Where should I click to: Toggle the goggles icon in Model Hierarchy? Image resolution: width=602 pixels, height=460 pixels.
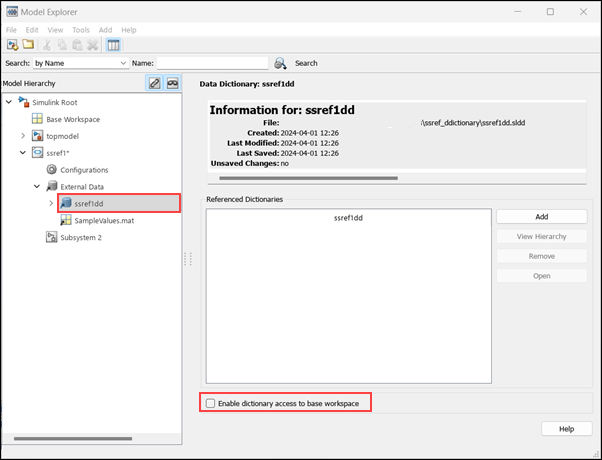(173, 83)
